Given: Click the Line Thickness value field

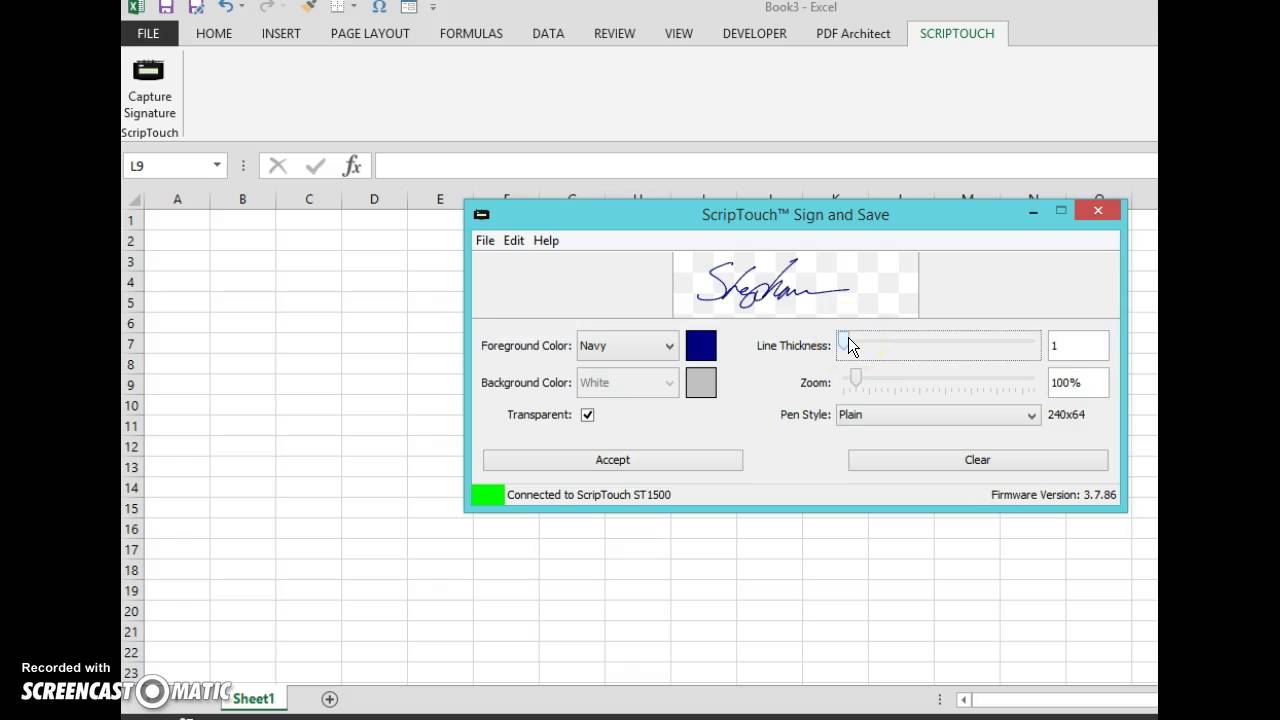Looking at the screenshot, I should click(1078, 346).
